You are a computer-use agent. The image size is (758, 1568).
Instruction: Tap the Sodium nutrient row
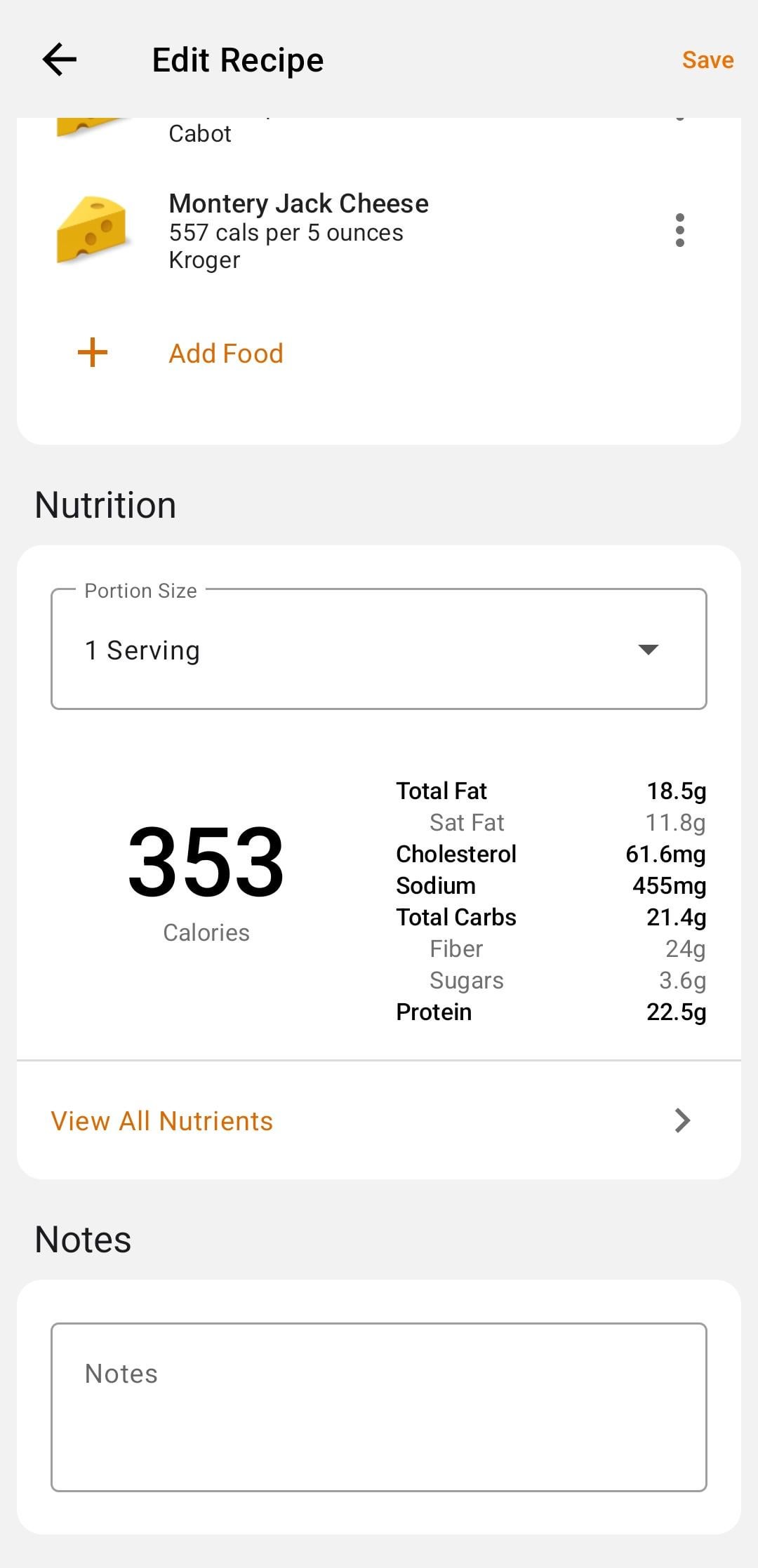[x=550, y=886]
